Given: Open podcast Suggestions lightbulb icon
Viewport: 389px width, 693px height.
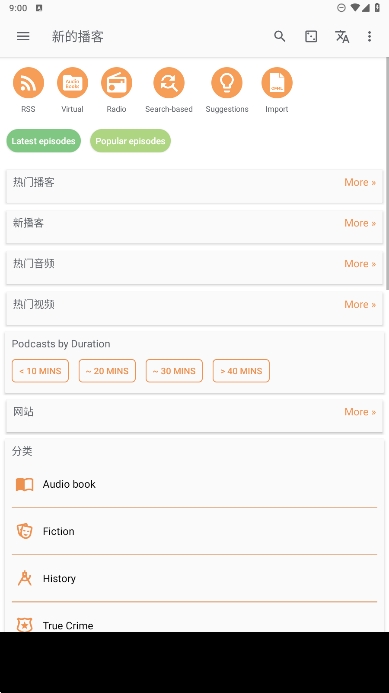Looking at the screenshot, I should click(227, 83).
